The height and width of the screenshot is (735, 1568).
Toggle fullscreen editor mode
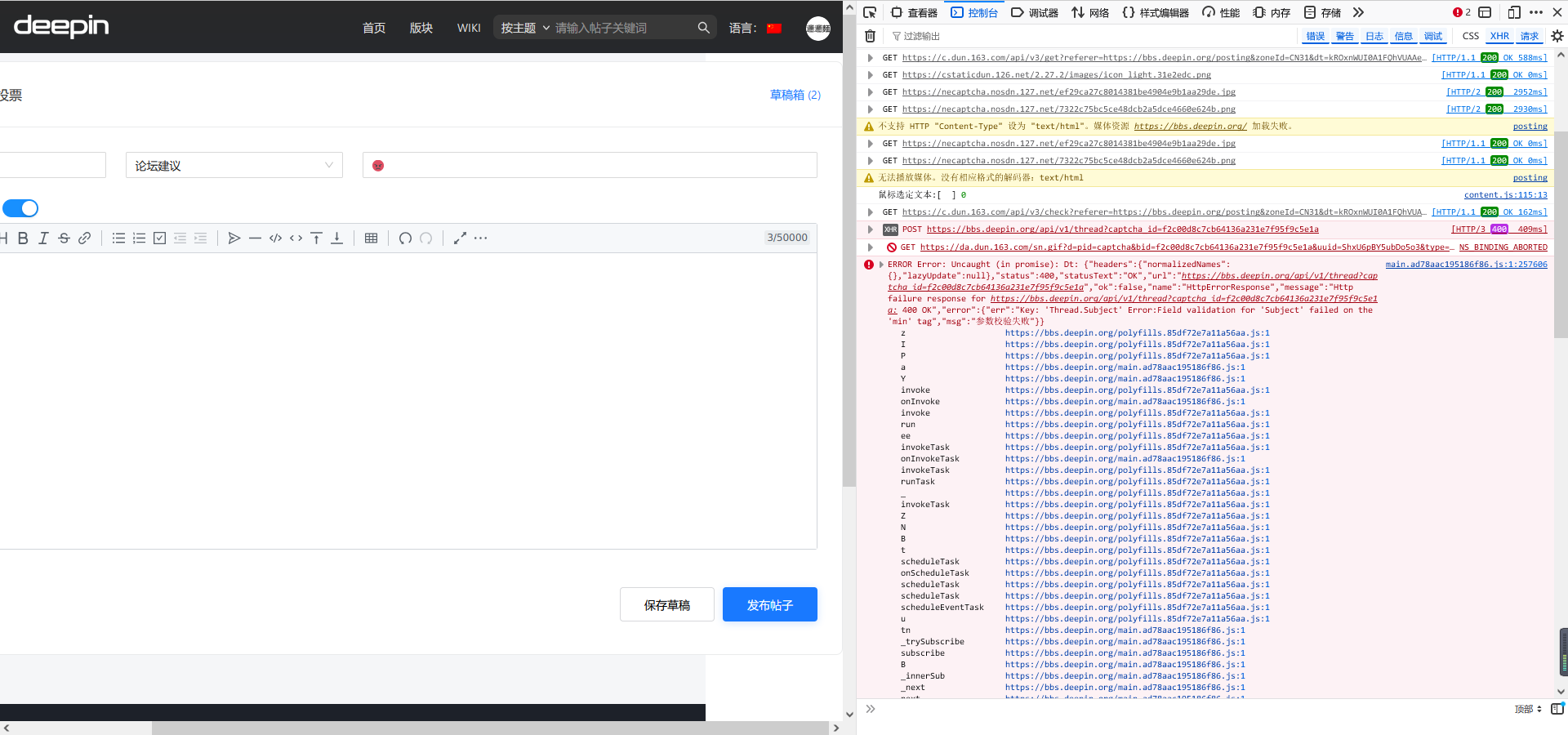460,238
